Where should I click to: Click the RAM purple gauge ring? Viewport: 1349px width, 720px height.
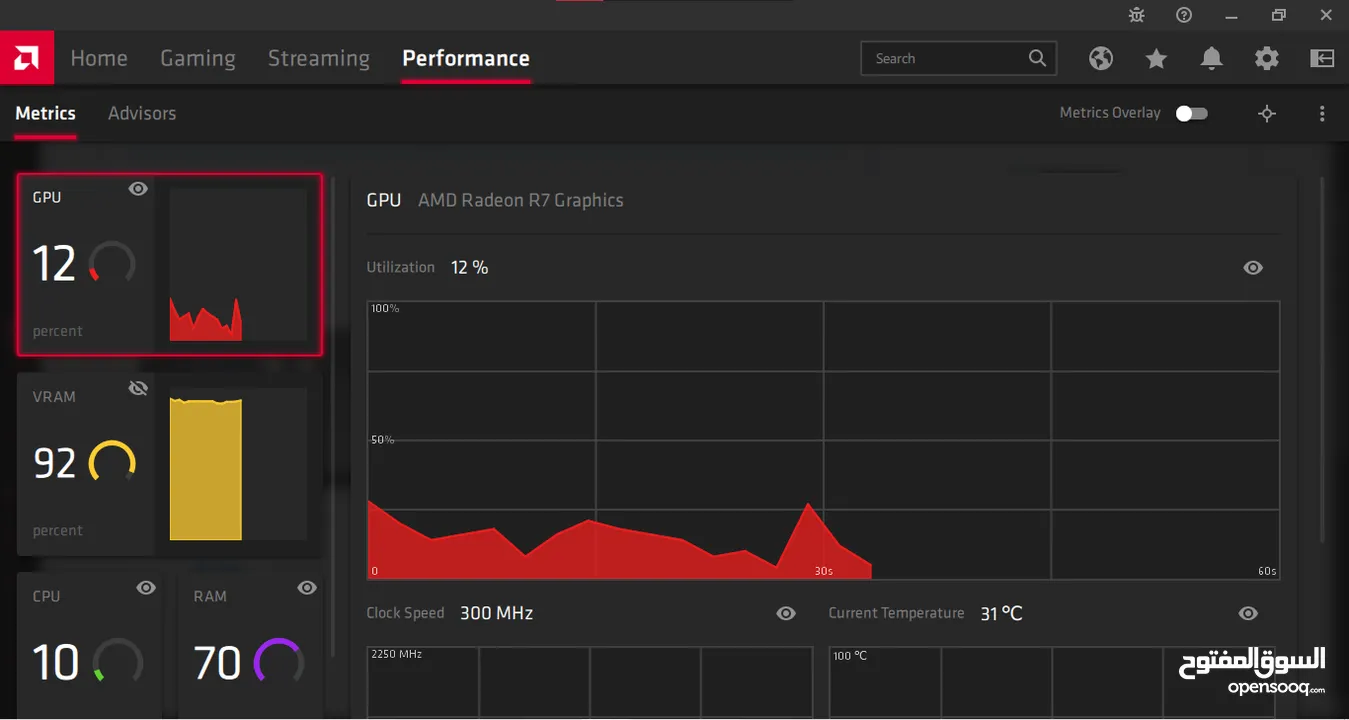[x=279, y=662]
